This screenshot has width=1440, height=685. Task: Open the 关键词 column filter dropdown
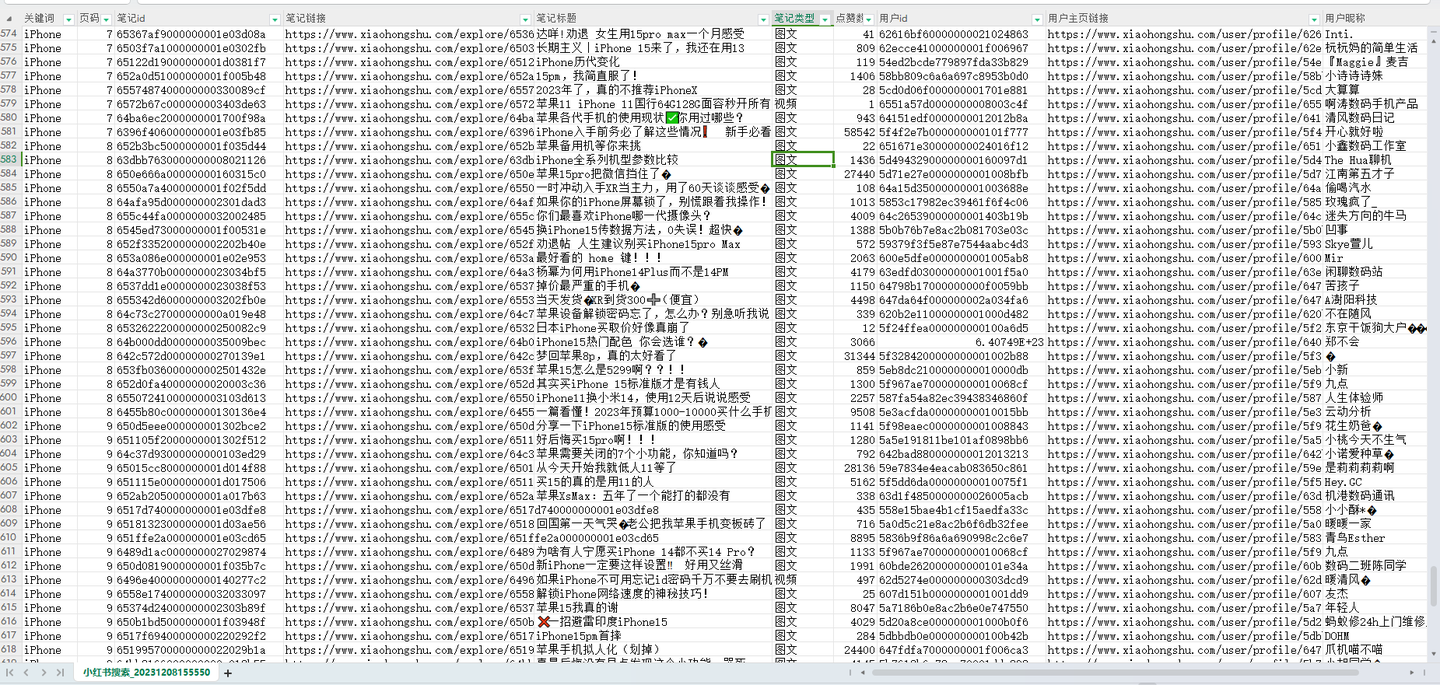68,19
